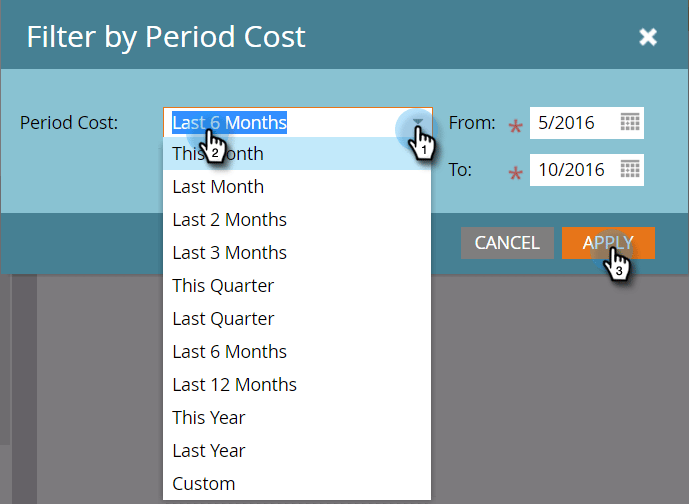689x504 pixels.
Task: Choose This Quarter in dropdown list
Action: [297, 286]
